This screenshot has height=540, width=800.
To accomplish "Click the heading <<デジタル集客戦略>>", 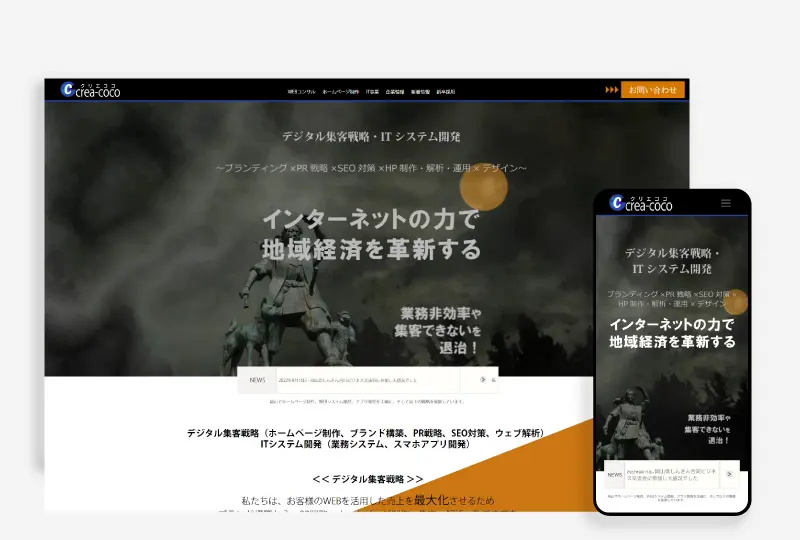I will 367,479.
